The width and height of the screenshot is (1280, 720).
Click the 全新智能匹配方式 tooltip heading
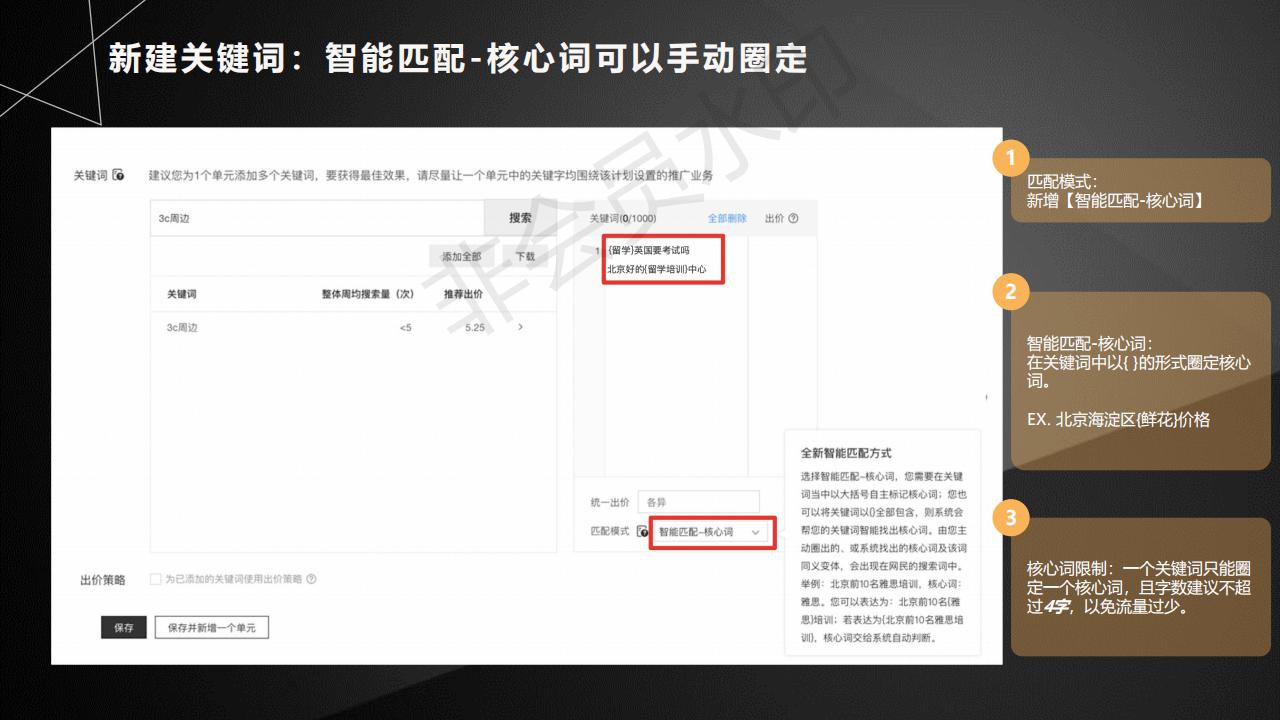coord(846,453)
